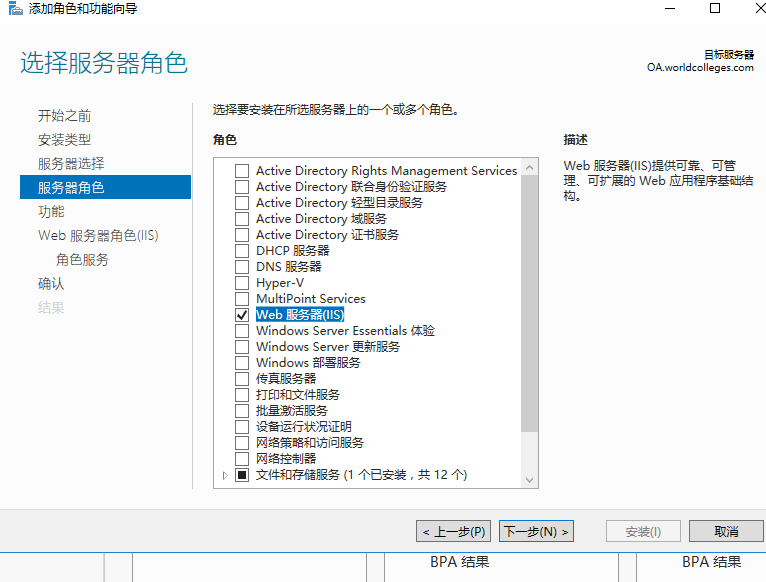Tick the Hyper-V role checkbox
The image size is (766, 582).
(x=242, y=282)
